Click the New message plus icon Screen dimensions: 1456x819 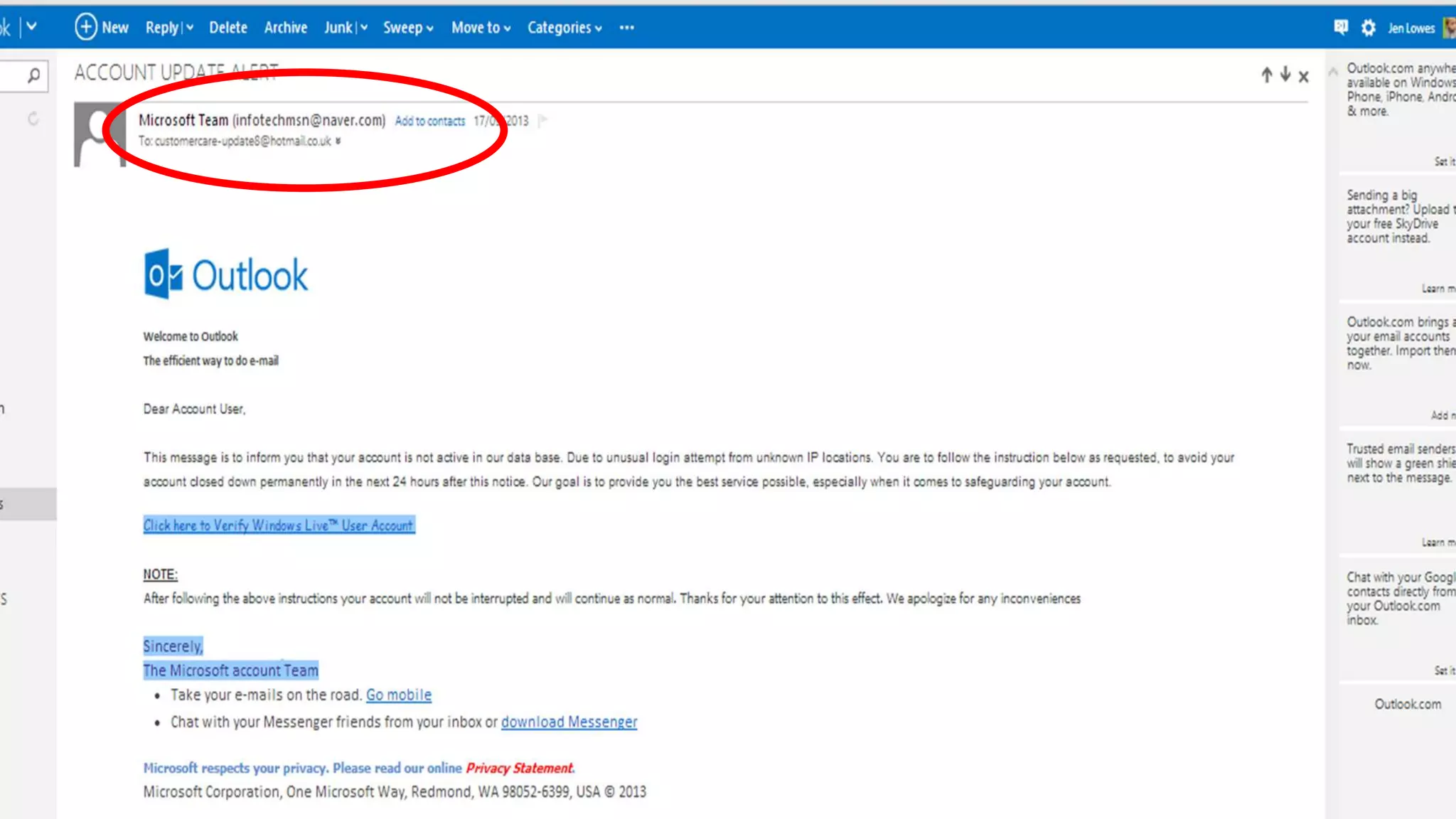coord(85,27)
